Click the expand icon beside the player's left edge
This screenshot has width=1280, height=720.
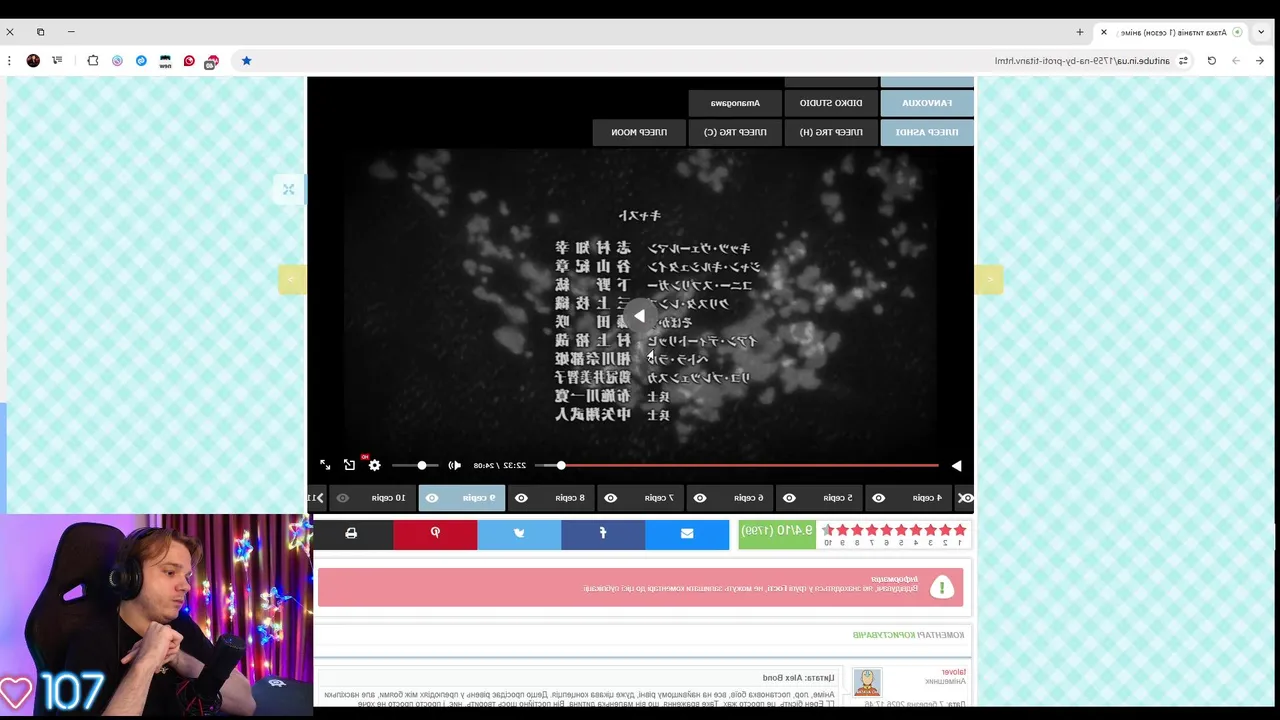click(288, 189)
